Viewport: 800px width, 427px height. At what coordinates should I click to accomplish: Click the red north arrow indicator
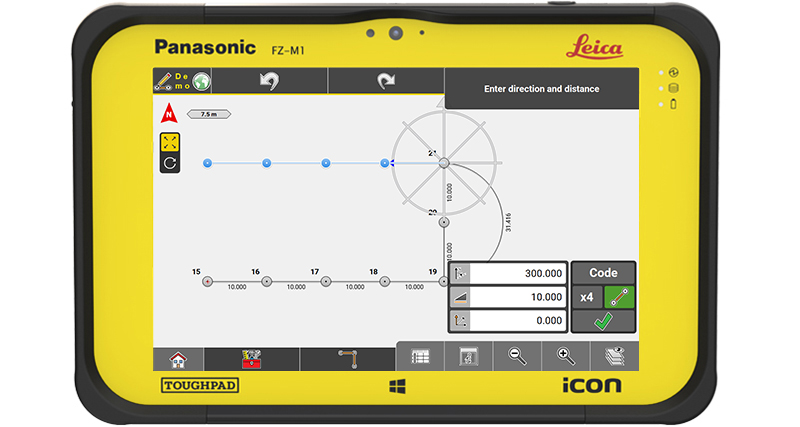(169, 113)
